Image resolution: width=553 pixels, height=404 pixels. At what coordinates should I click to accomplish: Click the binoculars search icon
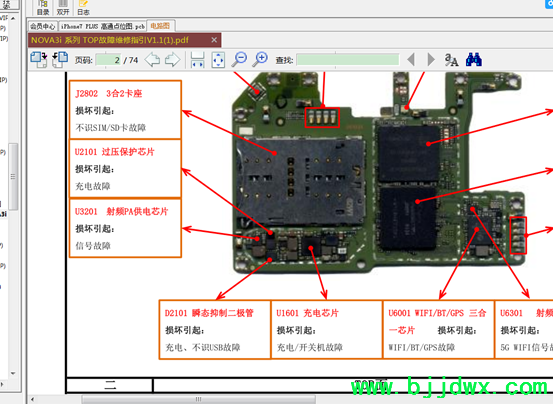[x=474, y=60]
